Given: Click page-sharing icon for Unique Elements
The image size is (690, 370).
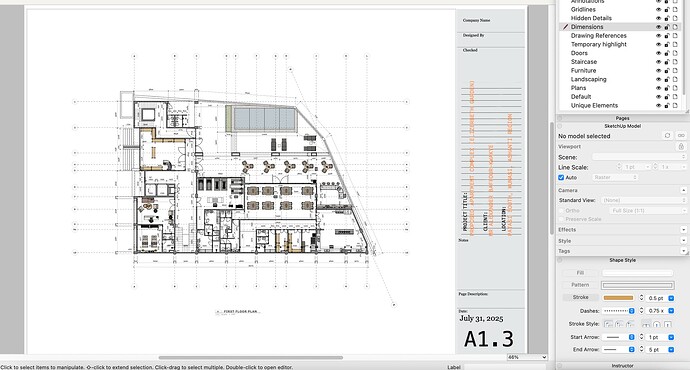Looking at the screenshot, I should (x=675, y=106).
